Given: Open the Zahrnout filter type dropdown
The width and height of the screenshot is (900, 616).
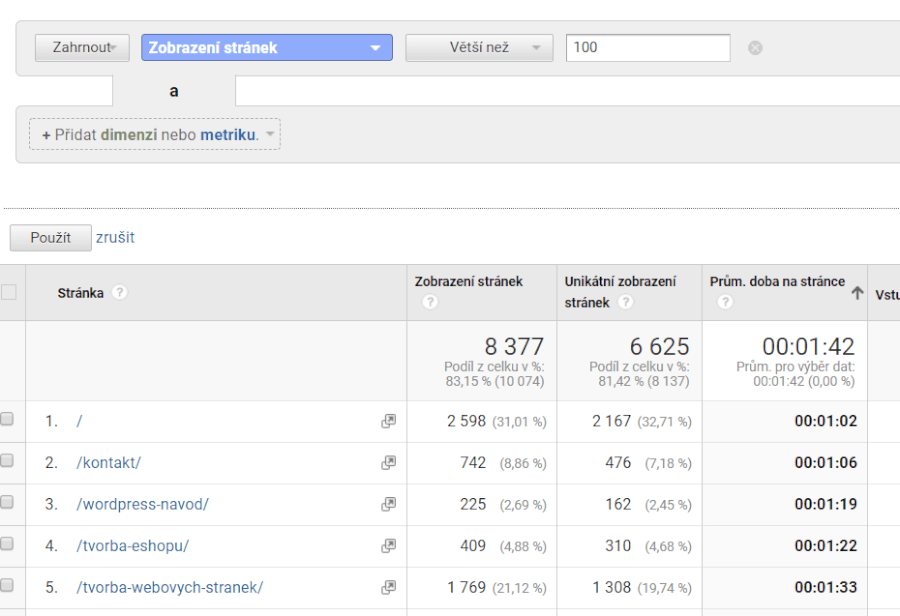Looking at the screenshot, I should (81, 47).
